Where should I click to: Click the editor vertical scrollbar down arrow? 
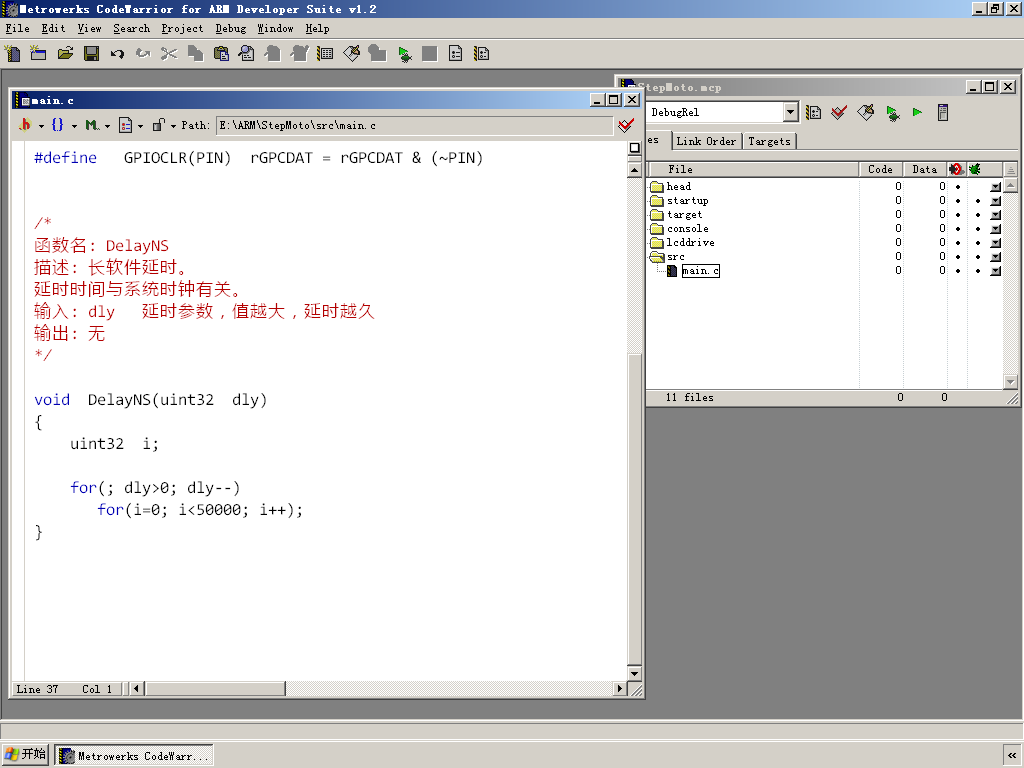pos(634,673)
